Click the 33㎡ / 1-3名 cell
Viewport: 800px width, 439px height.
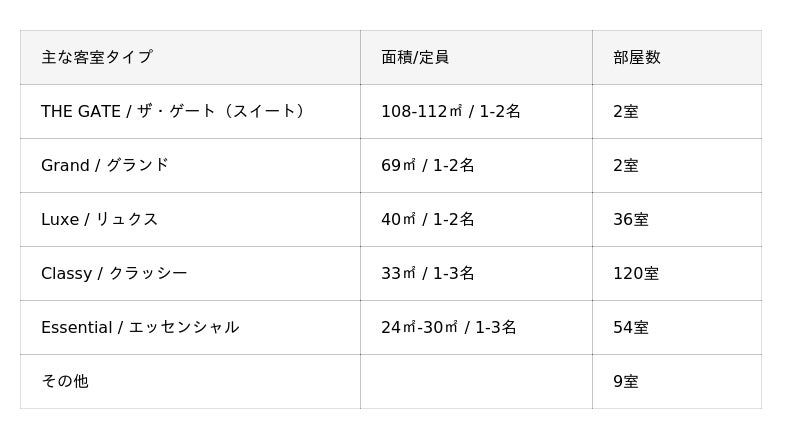click(428, 274)
